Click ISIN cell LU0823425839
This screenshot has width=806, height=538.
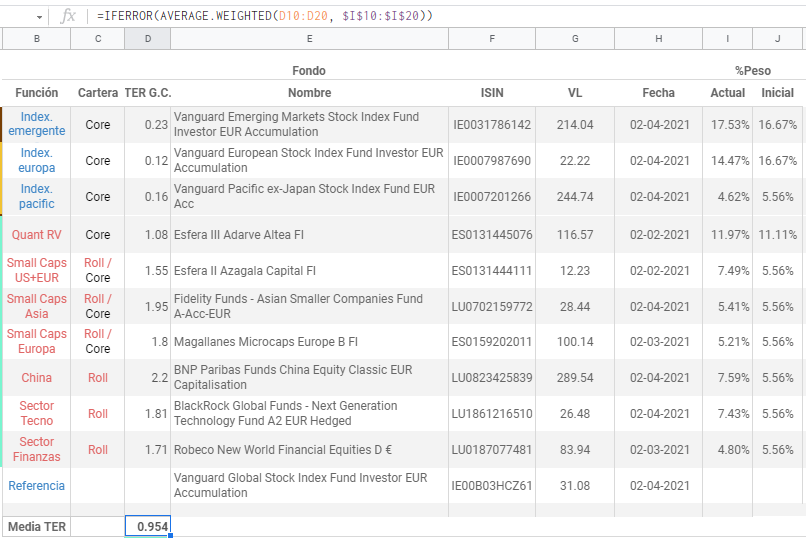pos(492,378)
